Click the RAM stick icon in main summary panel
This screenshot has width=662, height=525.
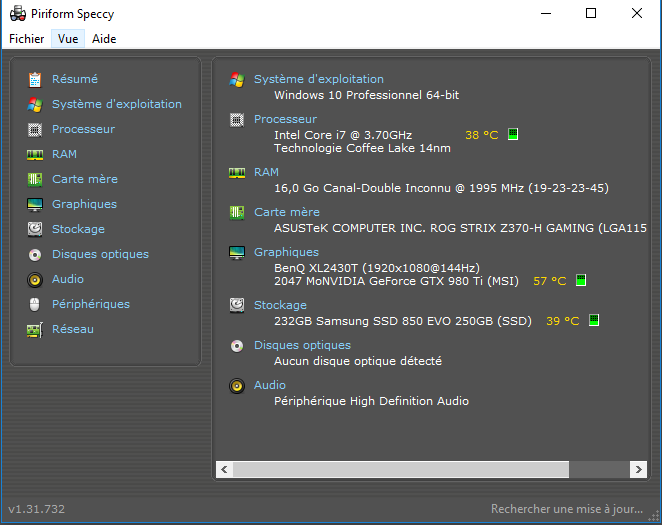click(x=237, y=173)
